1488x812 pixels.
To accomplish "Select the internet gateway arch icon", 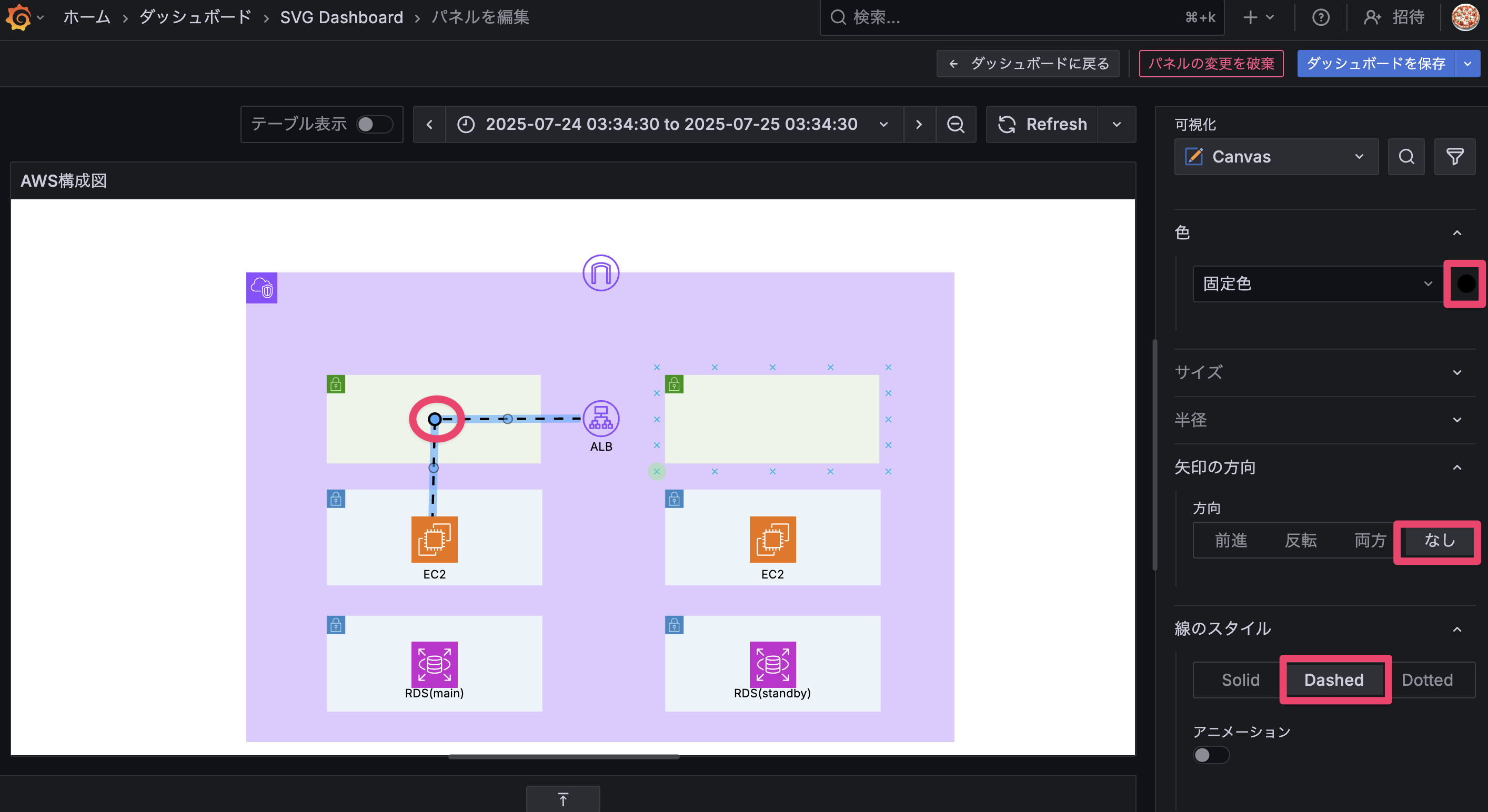I will coord(601,273).
